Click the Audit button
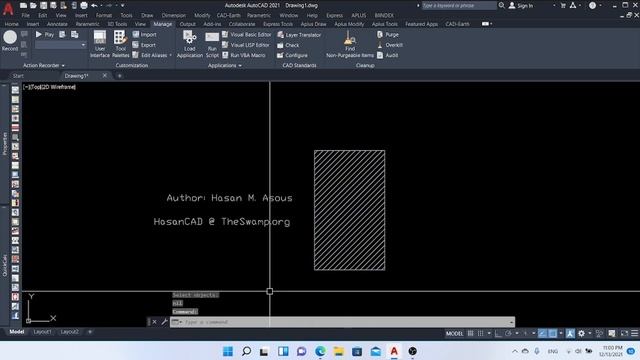Image resolution: width=640 pixels, height=360 pixels. [387, 55]
